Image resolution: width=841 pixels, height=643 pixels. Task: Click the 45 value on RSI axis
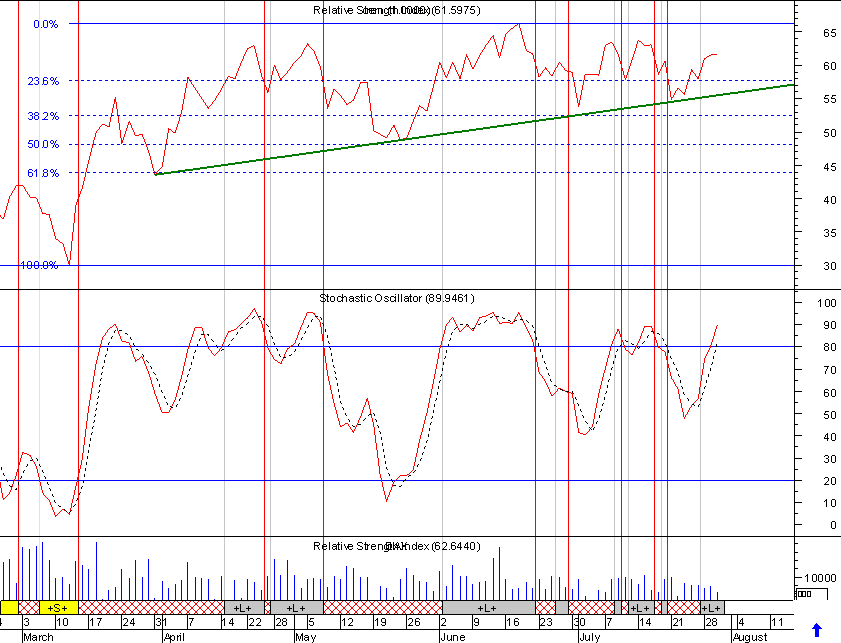(830, 167)
